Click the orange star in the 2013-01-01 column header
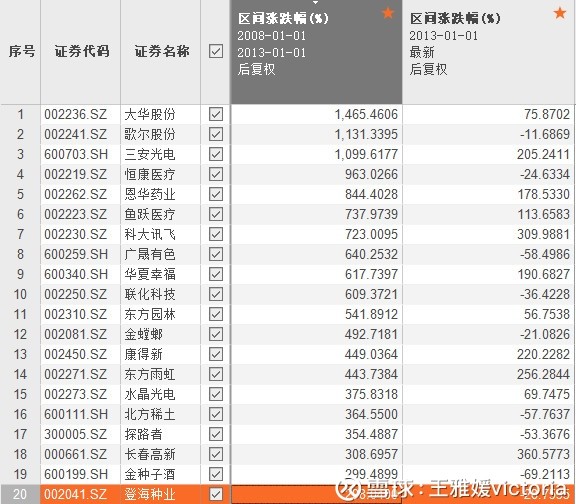This screenshot has width=576, height=504. coord(560,13)
